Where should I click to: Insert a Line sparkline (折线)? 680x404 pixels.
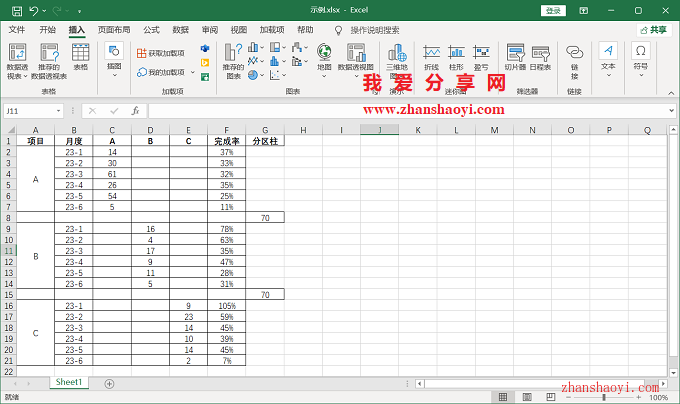432,57
